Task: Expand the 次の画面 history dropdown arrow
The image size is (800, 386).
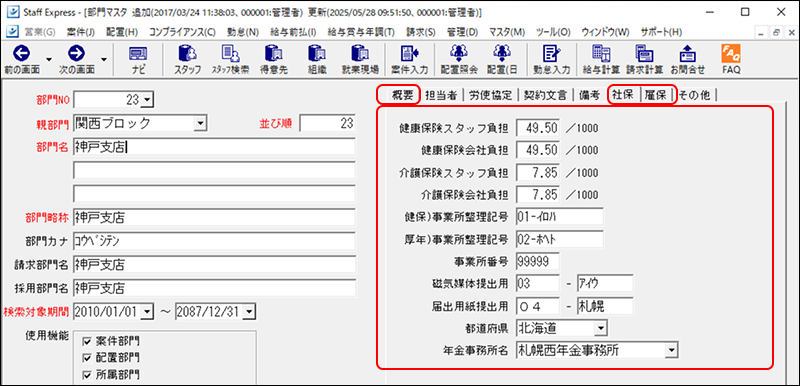Action: (x=104, y=59)
